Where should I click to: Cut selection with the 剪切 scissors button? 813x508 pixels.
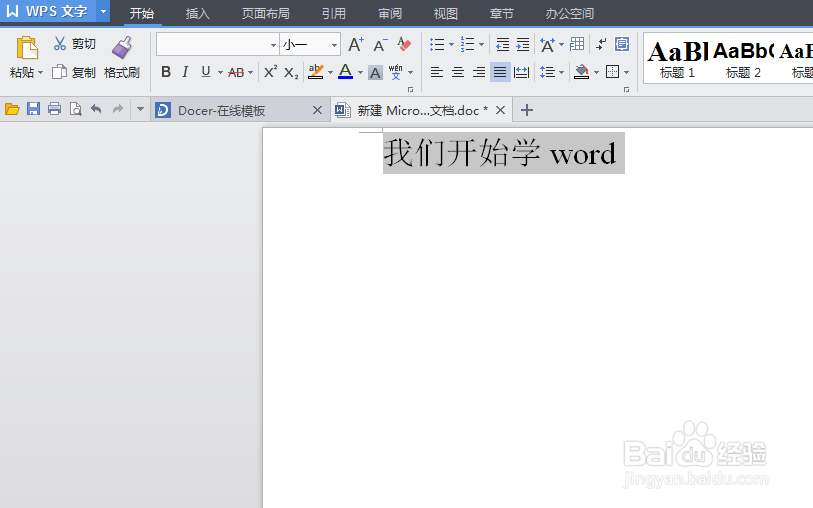pos(75,44)
